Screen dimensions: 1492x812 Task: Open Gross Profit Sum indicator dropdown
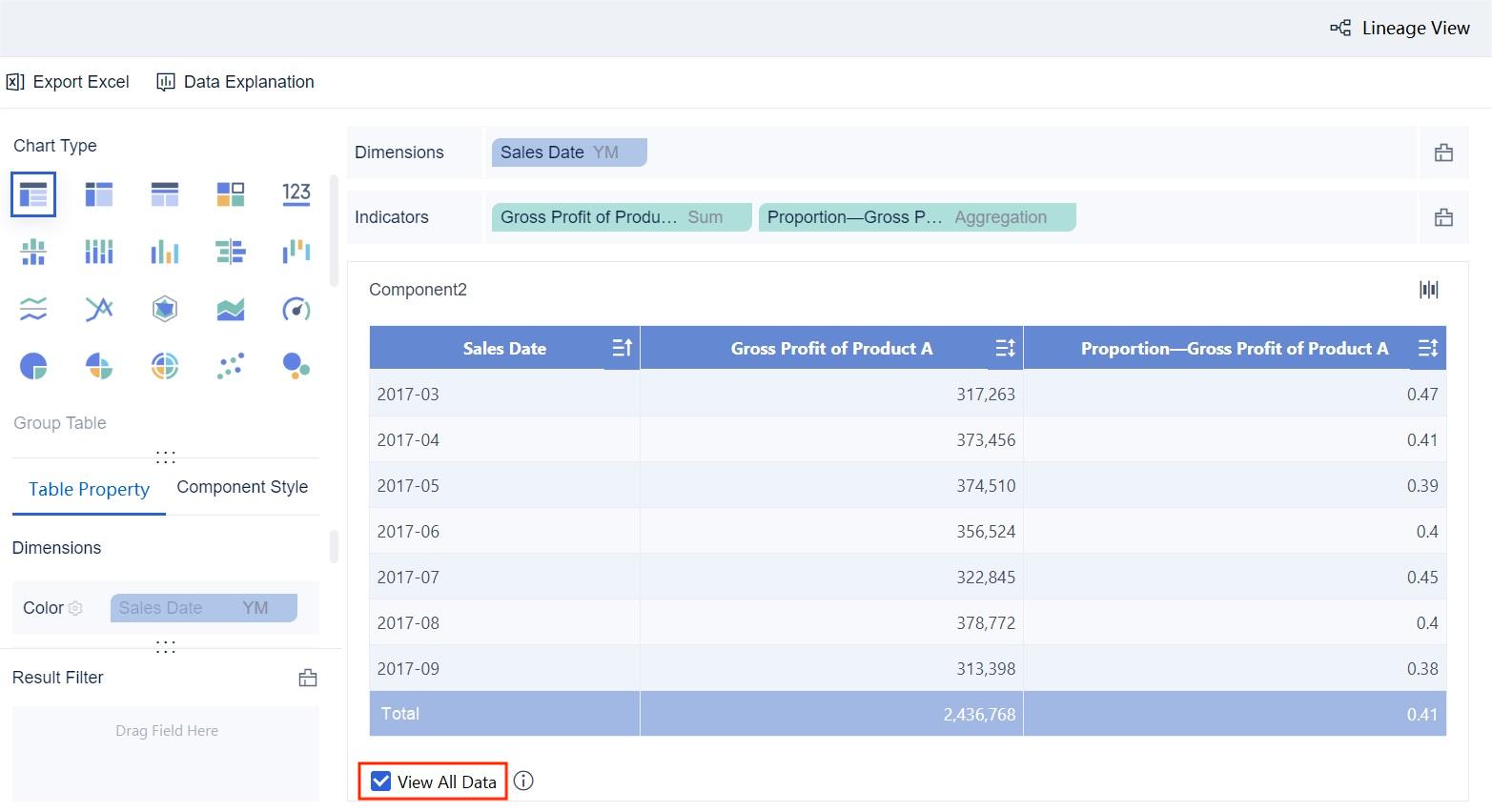click(x=621, y=217)
